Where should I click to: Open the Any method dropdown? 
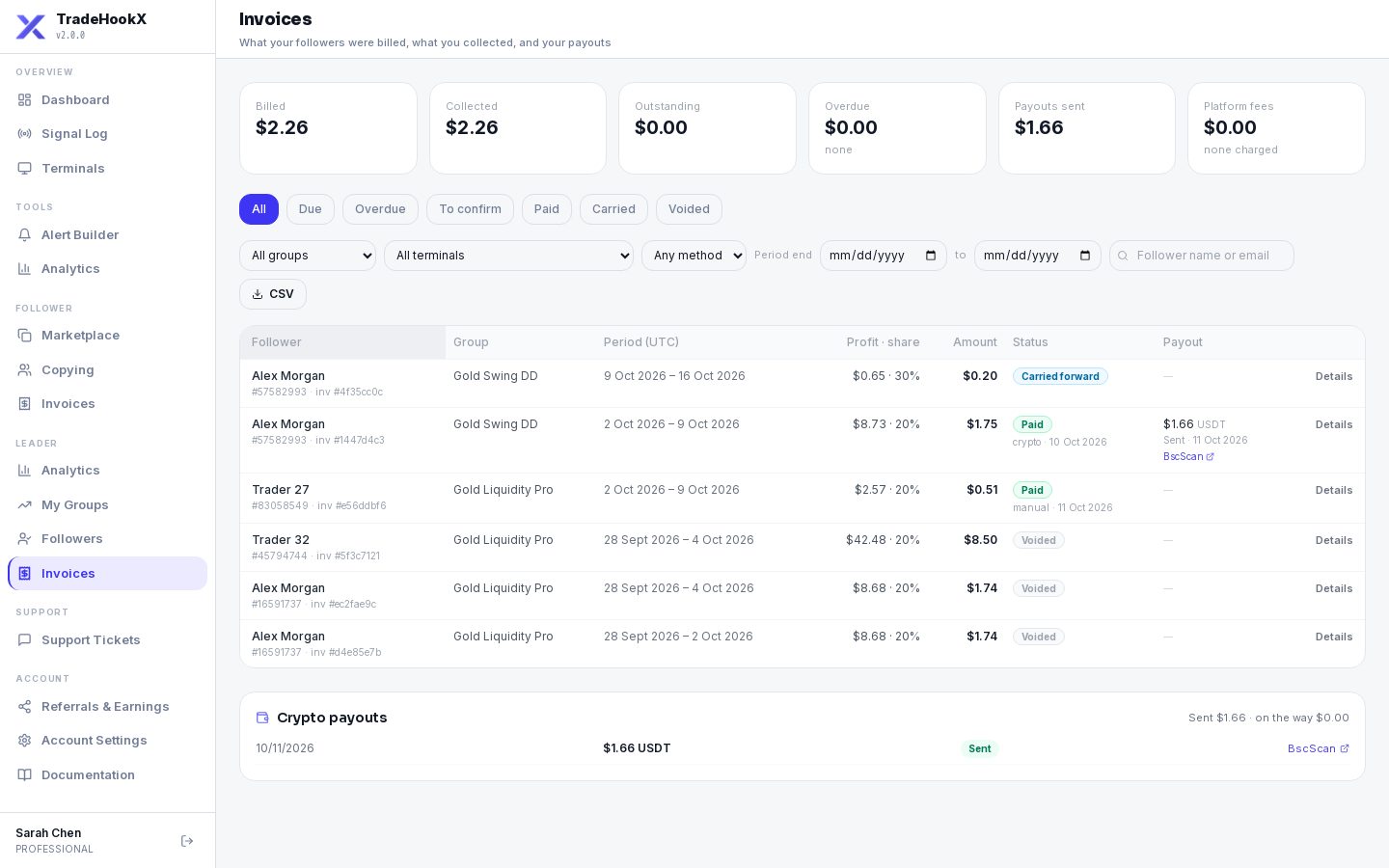coord(694,256)
